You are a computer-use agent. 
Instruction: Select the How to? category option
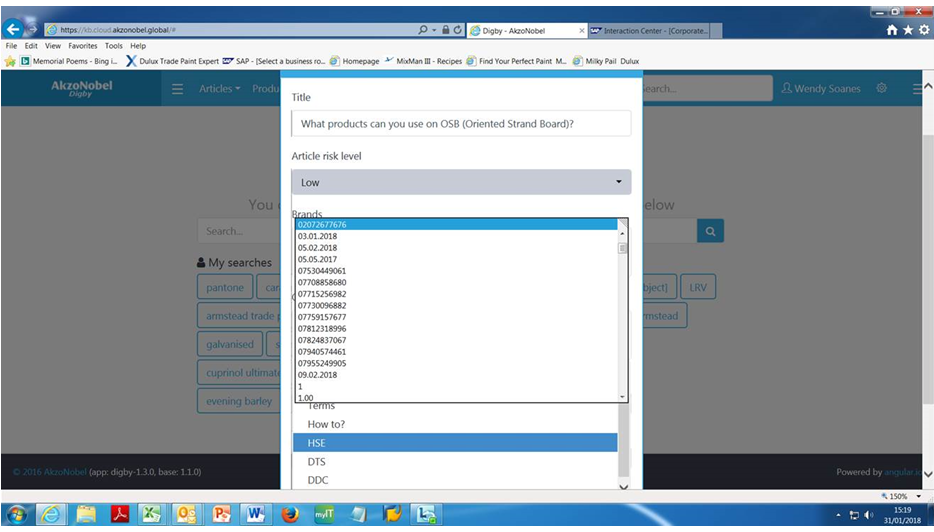[455, 424]
